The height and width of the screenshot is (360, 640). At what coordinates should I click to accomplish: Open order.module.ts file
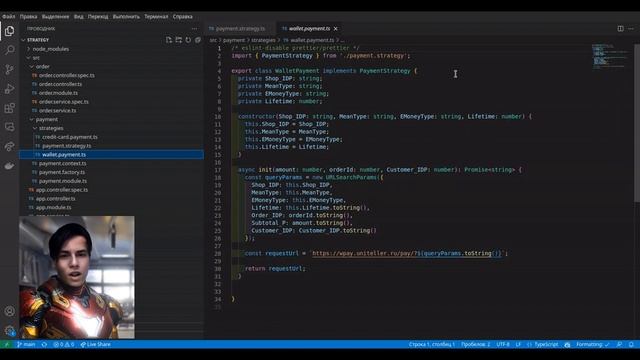tap(58, 93)
